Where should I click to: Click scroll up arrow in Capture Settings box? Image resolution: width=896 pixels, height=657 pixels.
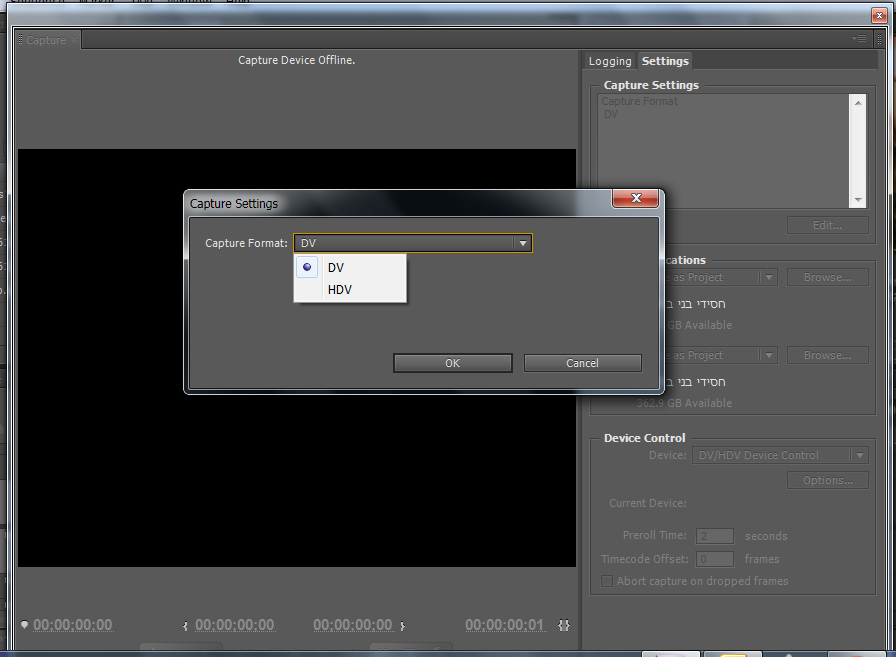(858, 103)
